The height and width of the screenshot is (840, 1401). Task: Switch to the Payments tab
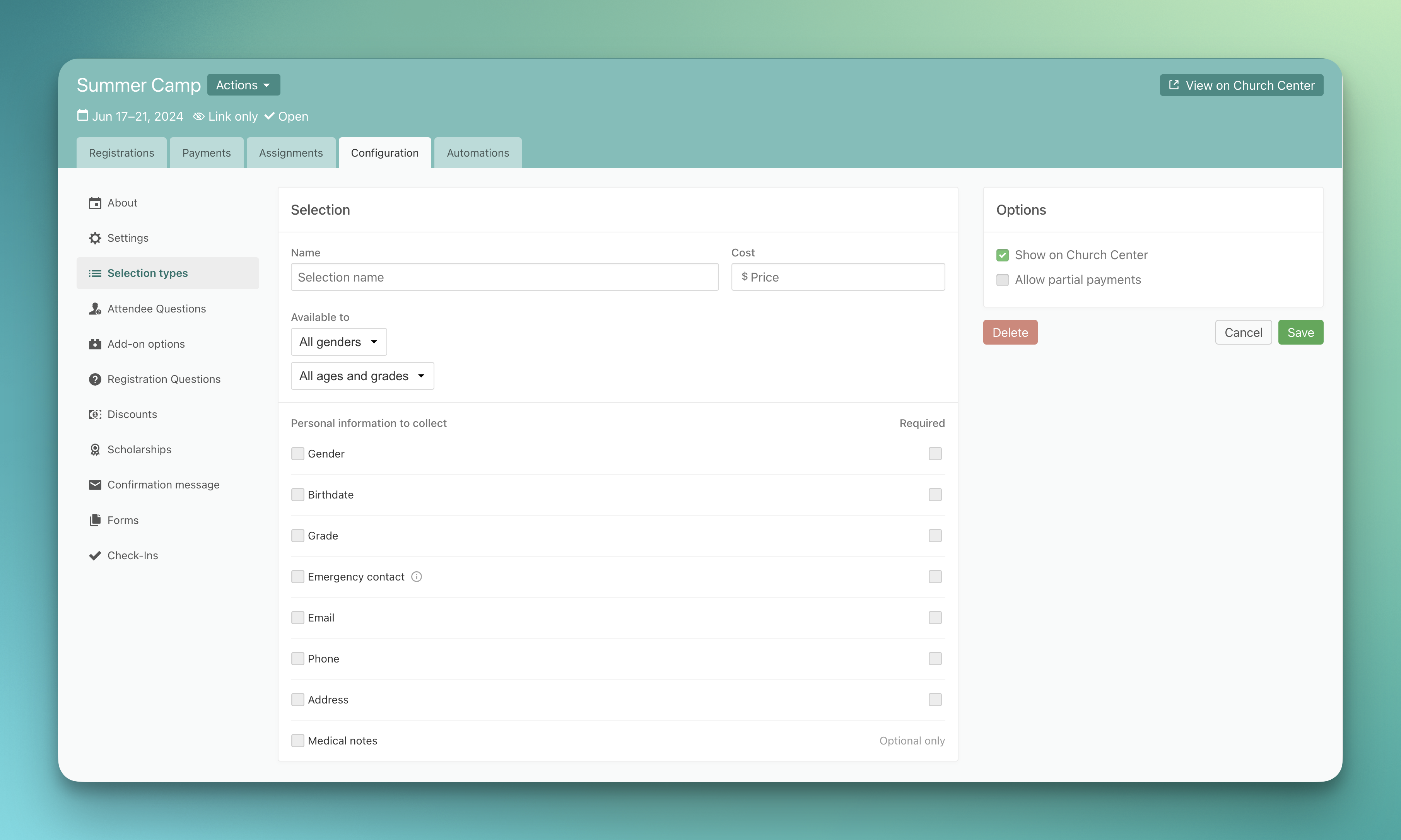click(x=206, y=153)
